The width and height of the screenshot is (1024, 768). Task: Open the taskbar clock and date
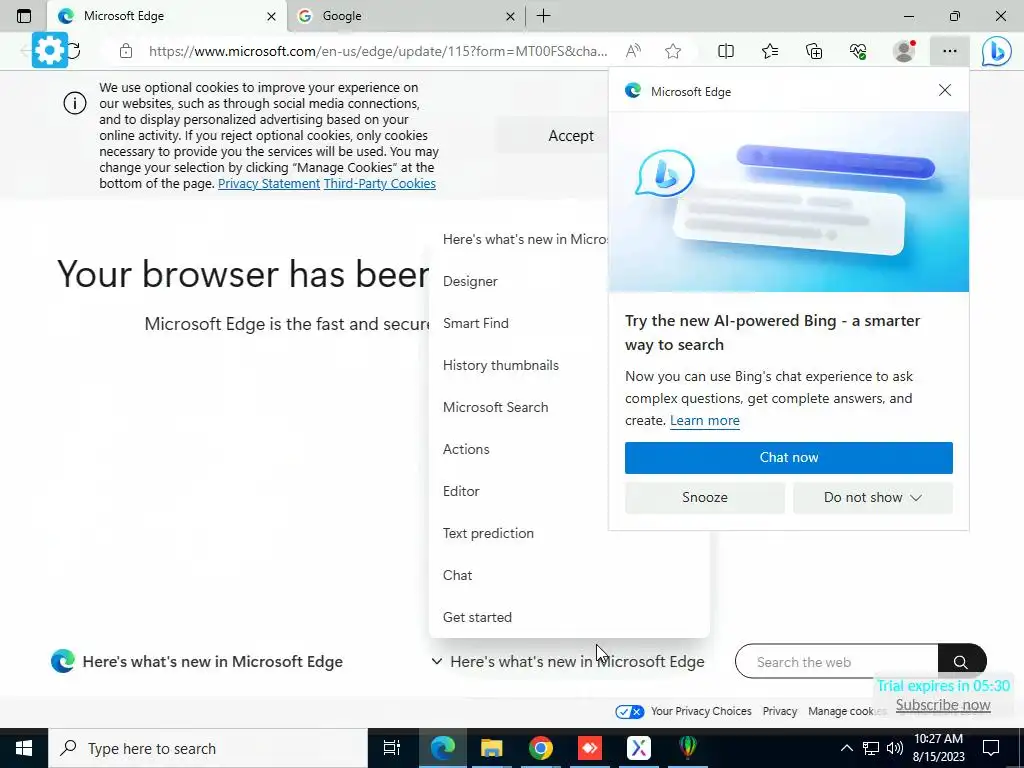click(x=938, y=748)
